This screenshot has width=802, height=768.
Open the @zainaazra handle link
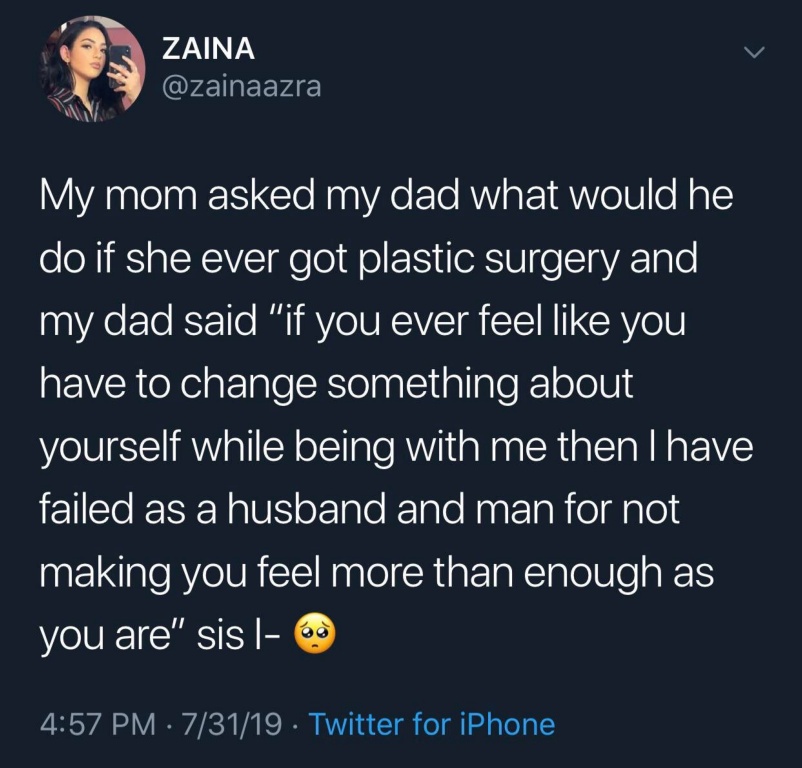pos(241,85)
